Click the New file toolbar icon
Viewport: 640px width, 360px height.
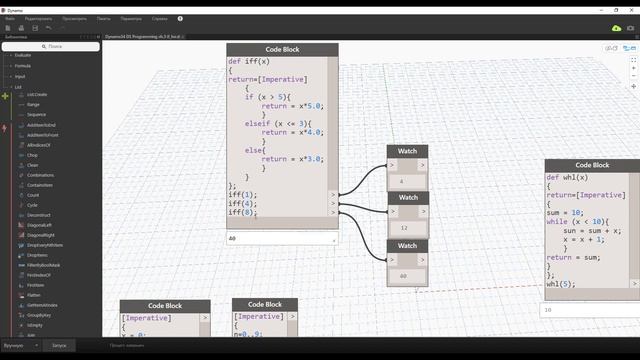click(8, 28)
